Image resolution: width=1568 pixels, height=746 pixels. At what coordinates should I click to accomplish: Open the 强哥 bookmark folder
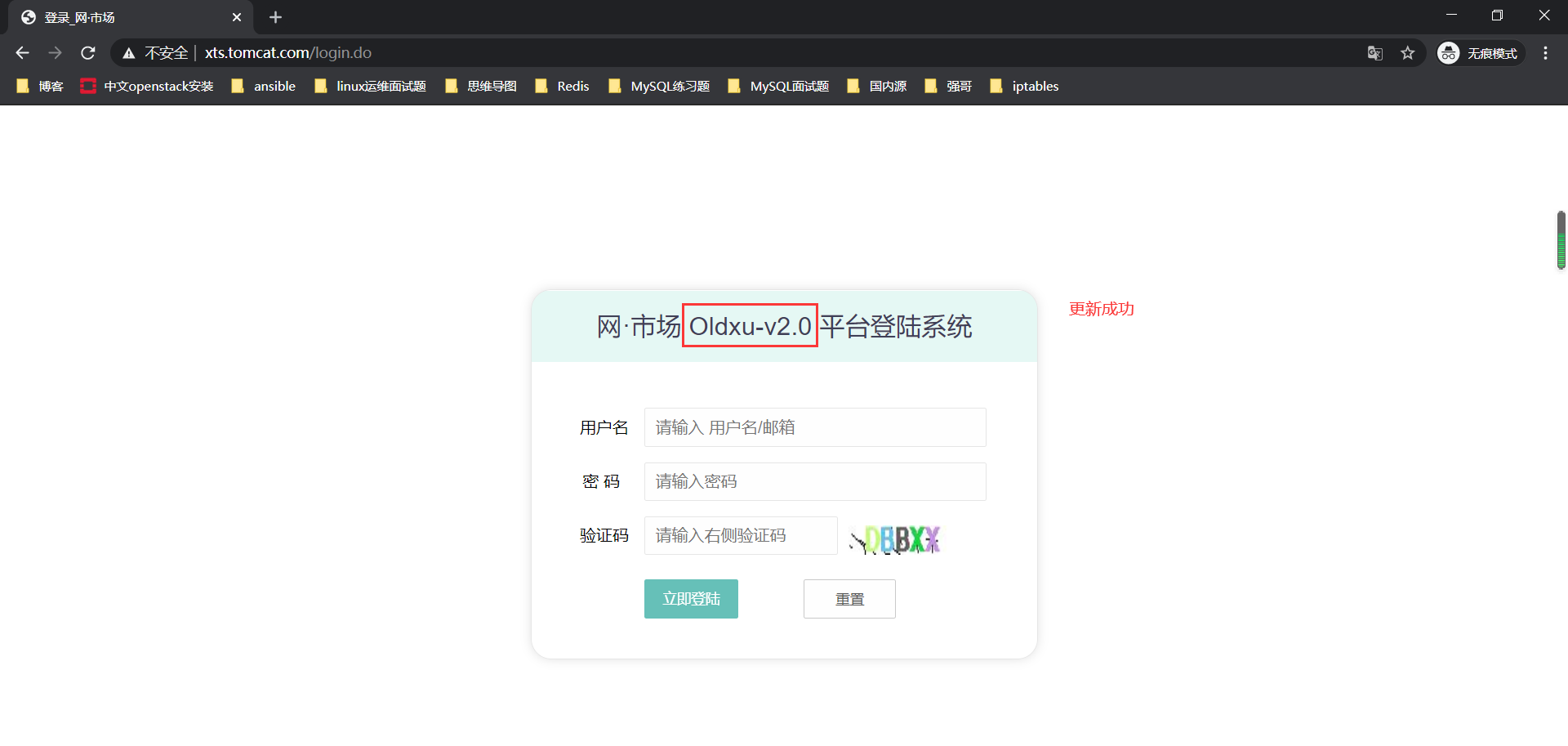point(948,86)
